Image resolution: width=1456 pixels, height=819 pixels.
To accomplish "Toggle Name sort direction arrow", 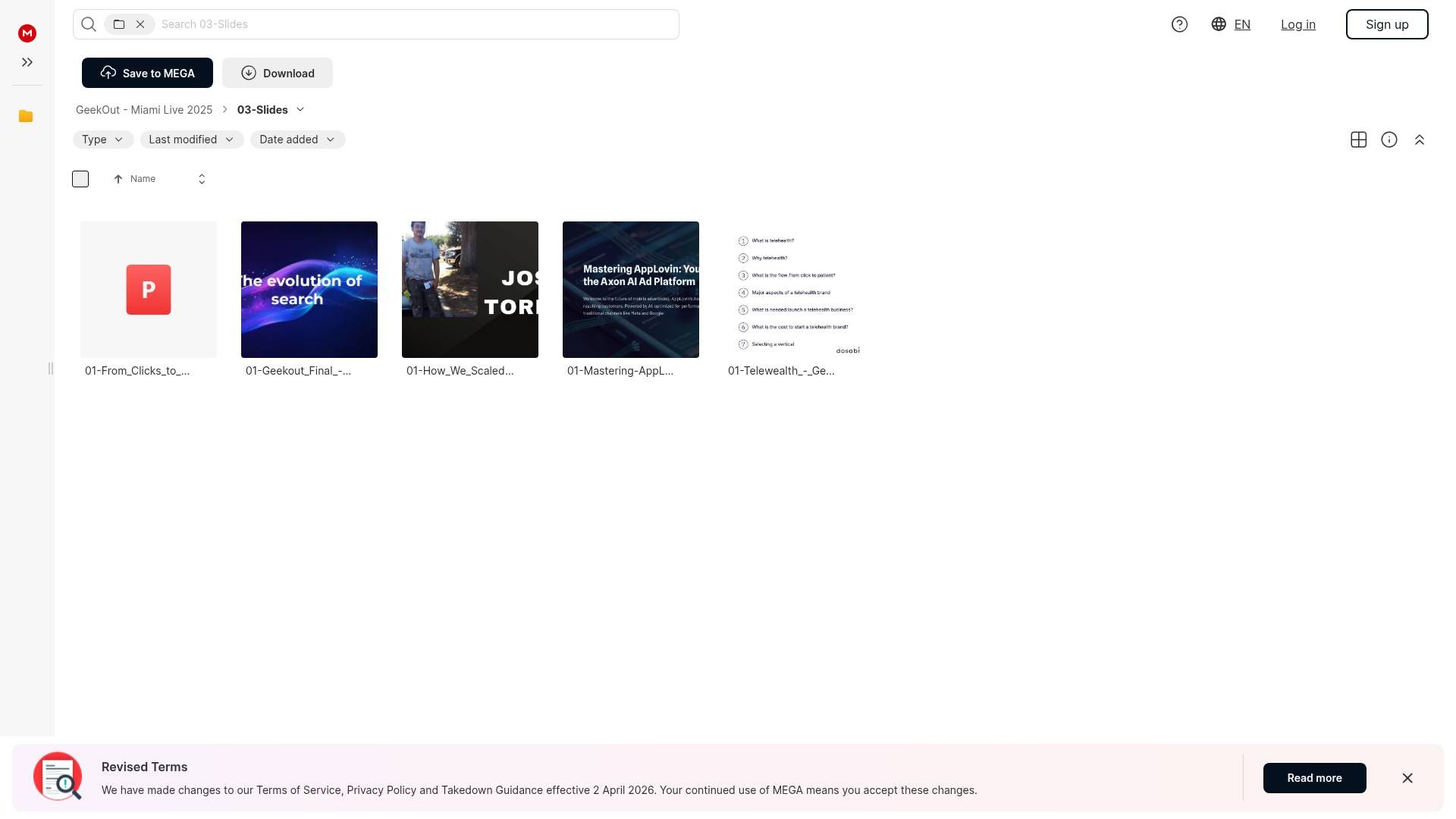I will [x=118, y=179].
